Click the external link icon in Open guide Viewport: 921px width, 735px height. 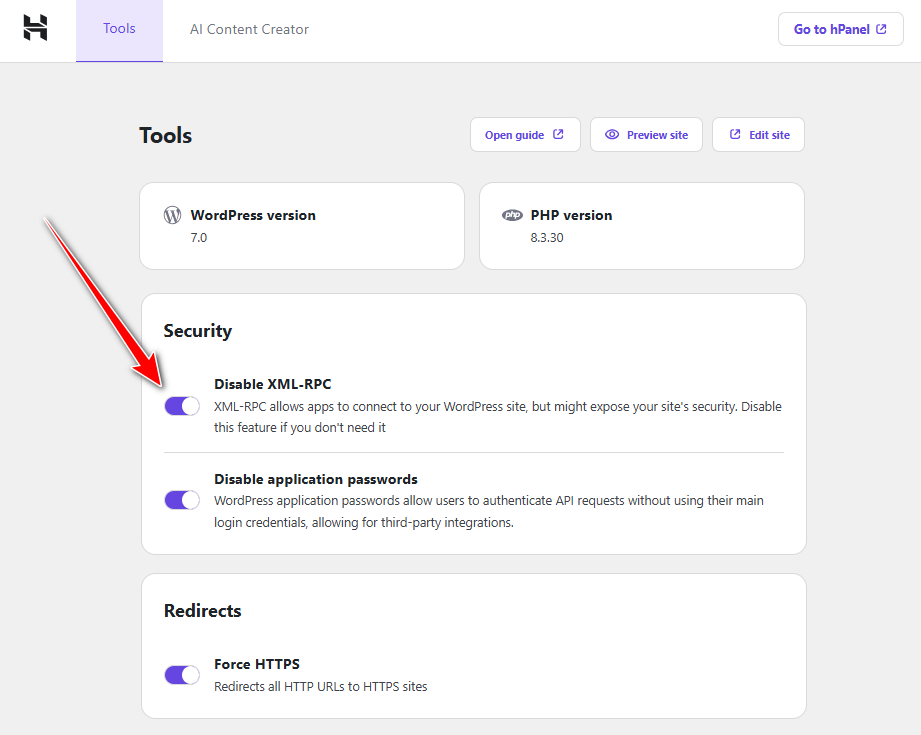tap(558, 135)
